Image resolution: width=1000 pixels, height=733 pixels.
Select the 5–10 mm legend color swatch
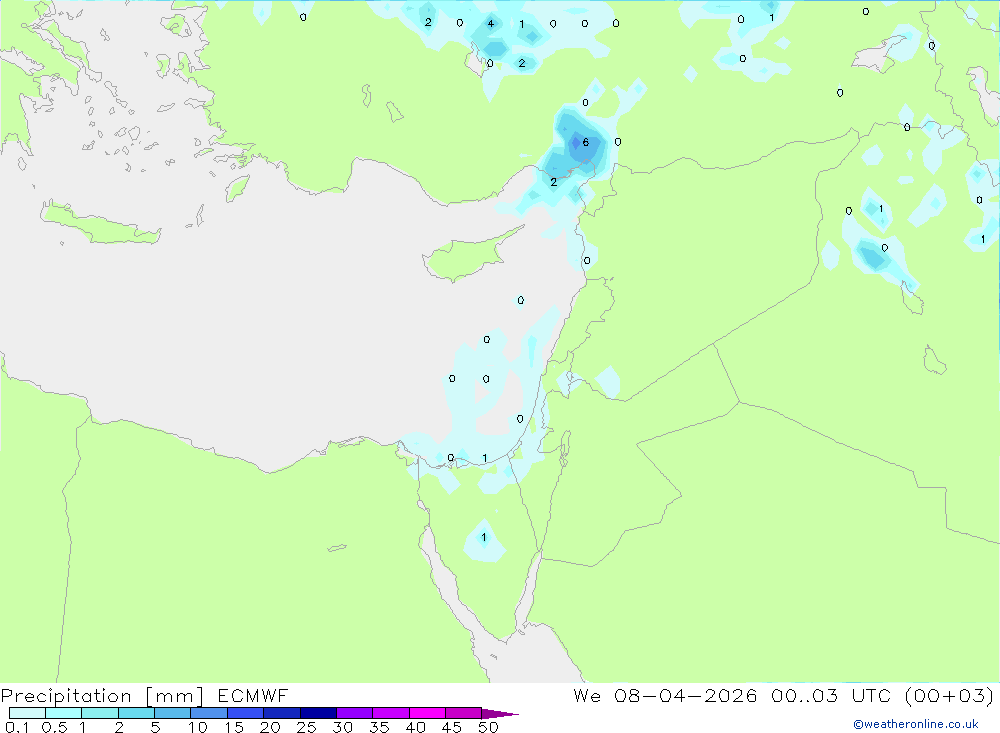172,713
